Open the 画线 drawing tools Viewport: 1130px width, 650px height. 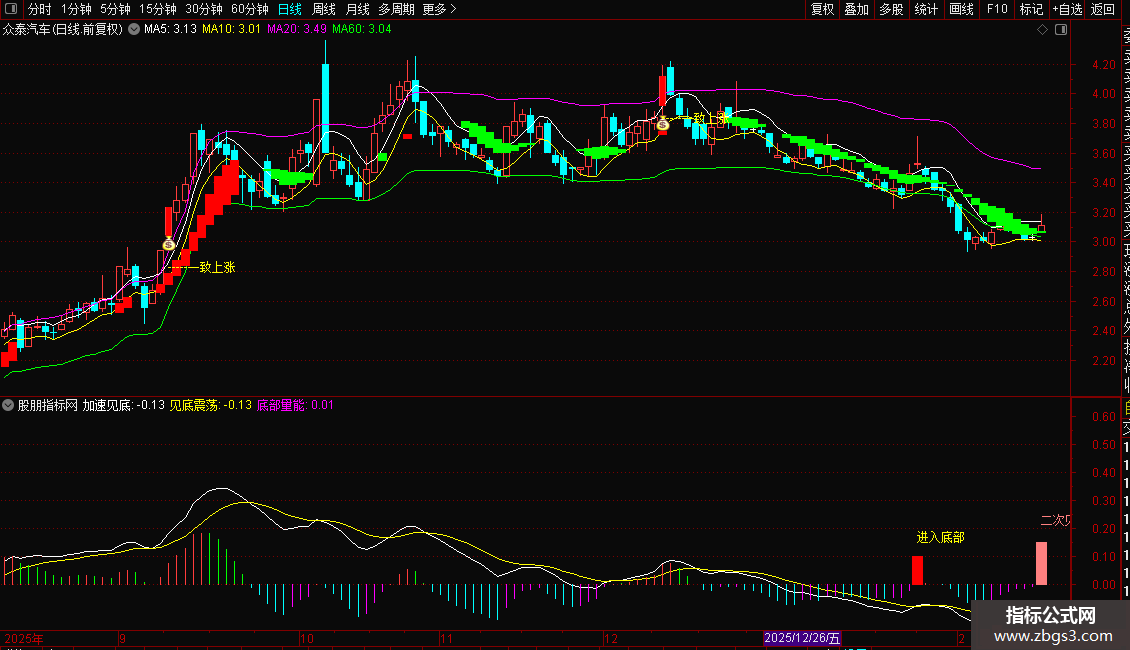(961, 9)
